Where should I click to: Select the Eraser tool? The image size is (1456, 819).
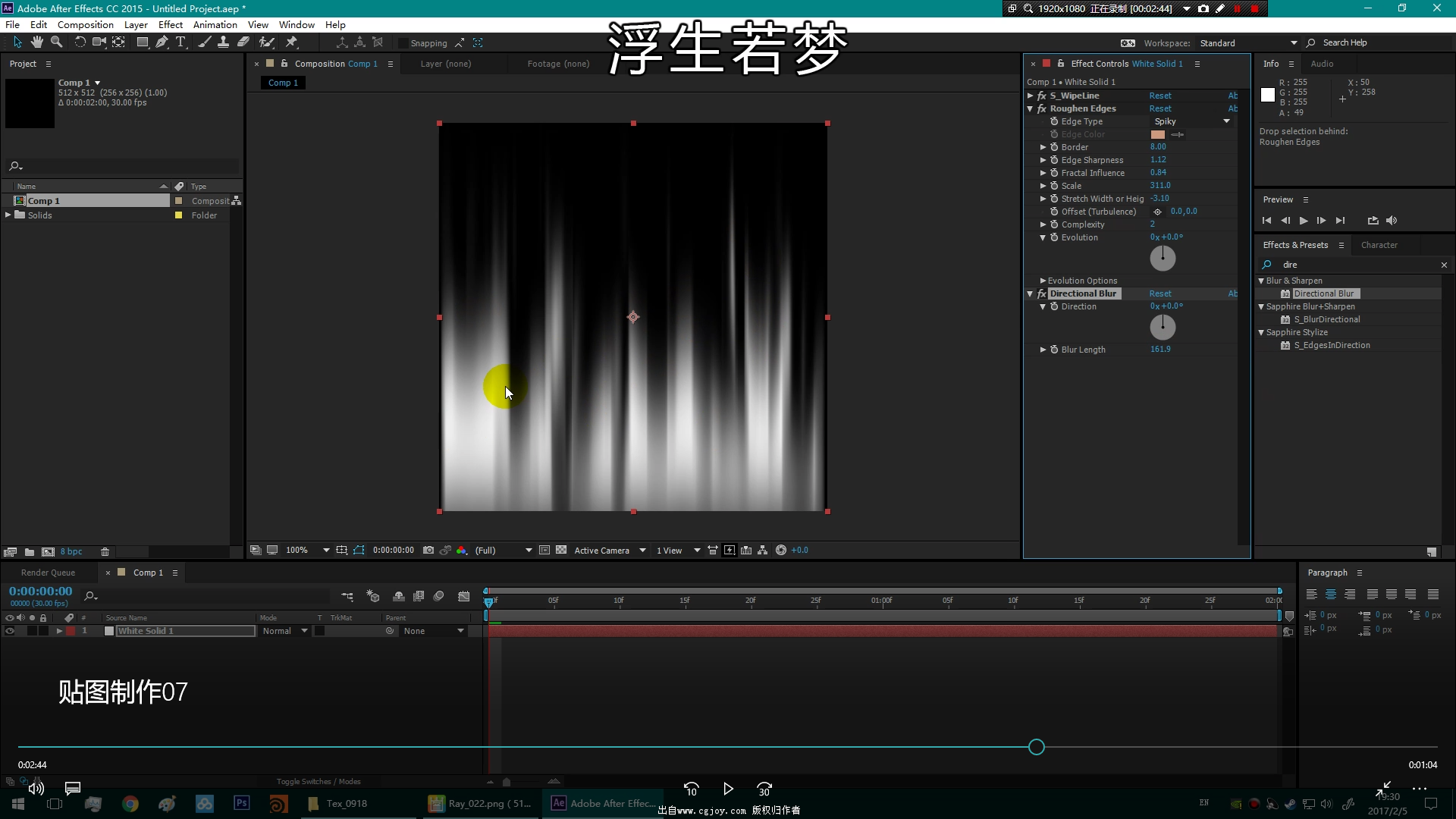point(243,42)
